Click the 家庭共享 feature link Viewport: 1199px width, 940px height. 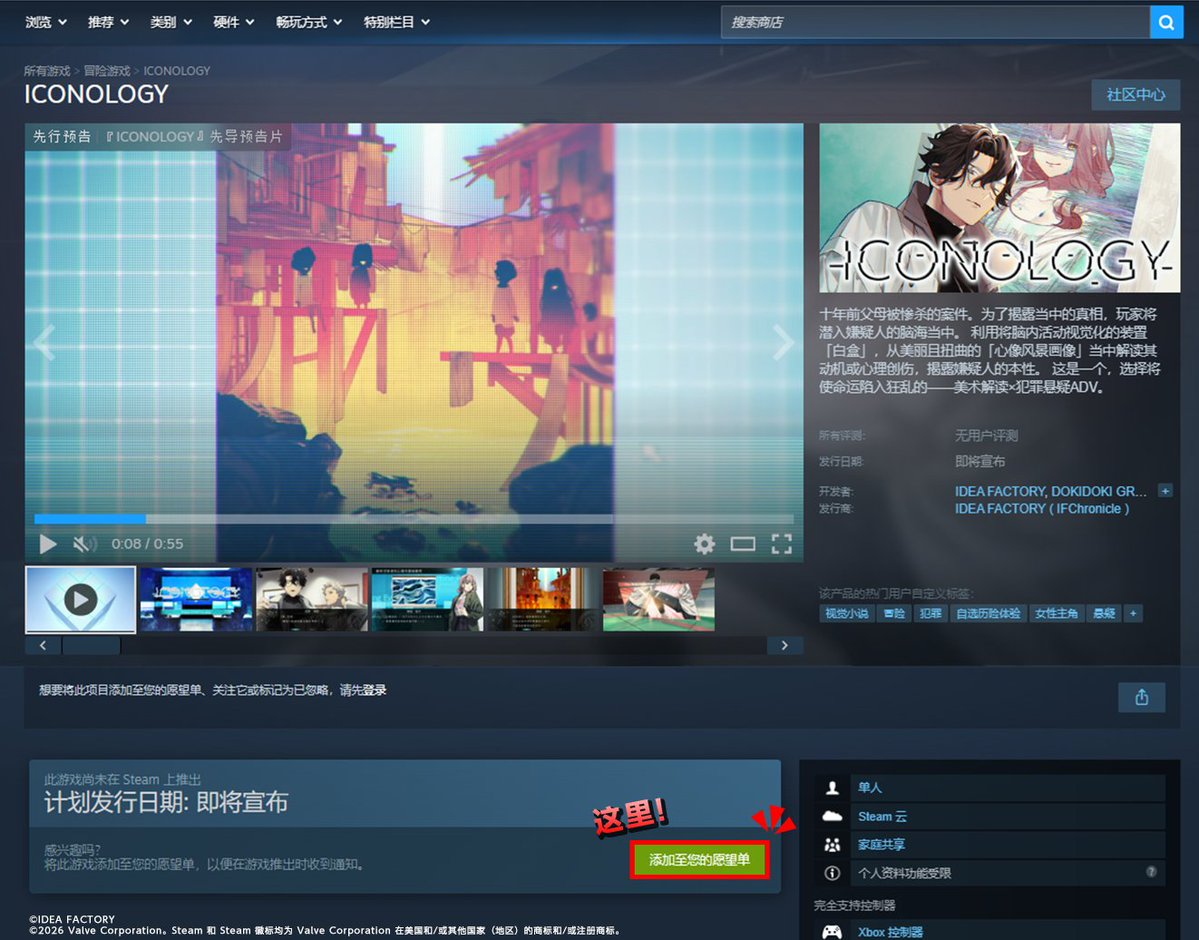881,844
